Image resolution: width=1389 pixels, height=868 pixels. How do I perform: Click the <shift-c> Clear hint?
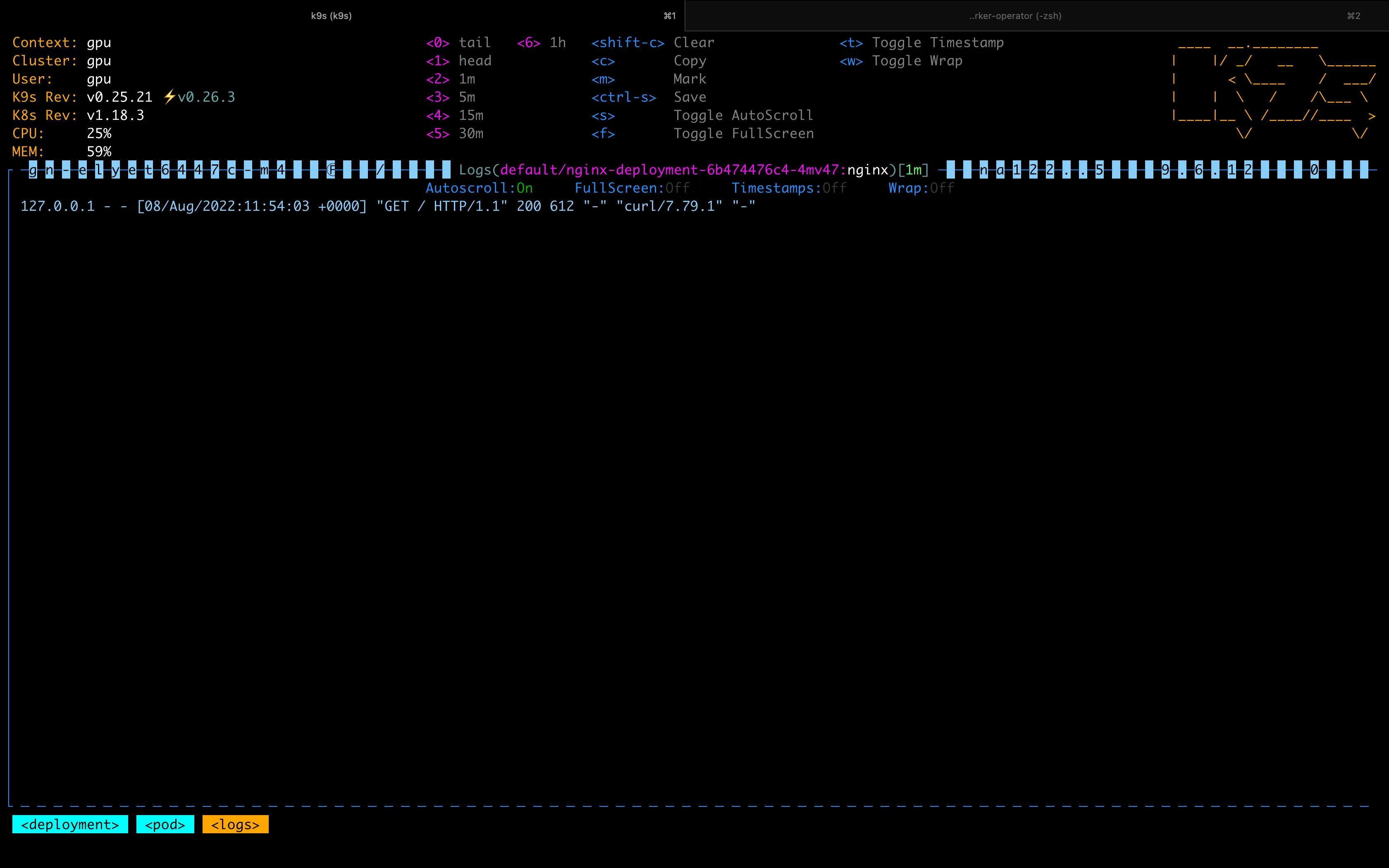pos(653,43)
